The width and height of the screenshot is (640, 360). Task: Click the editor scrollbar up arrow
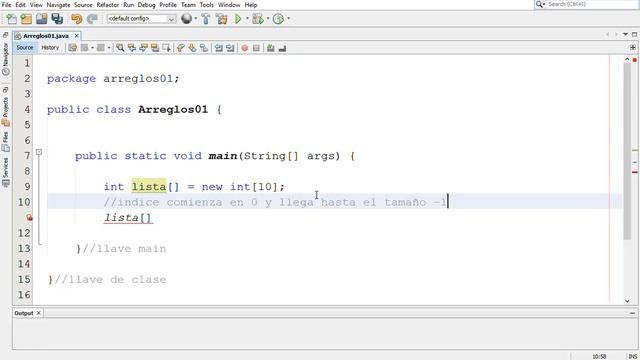click(627, 59)
